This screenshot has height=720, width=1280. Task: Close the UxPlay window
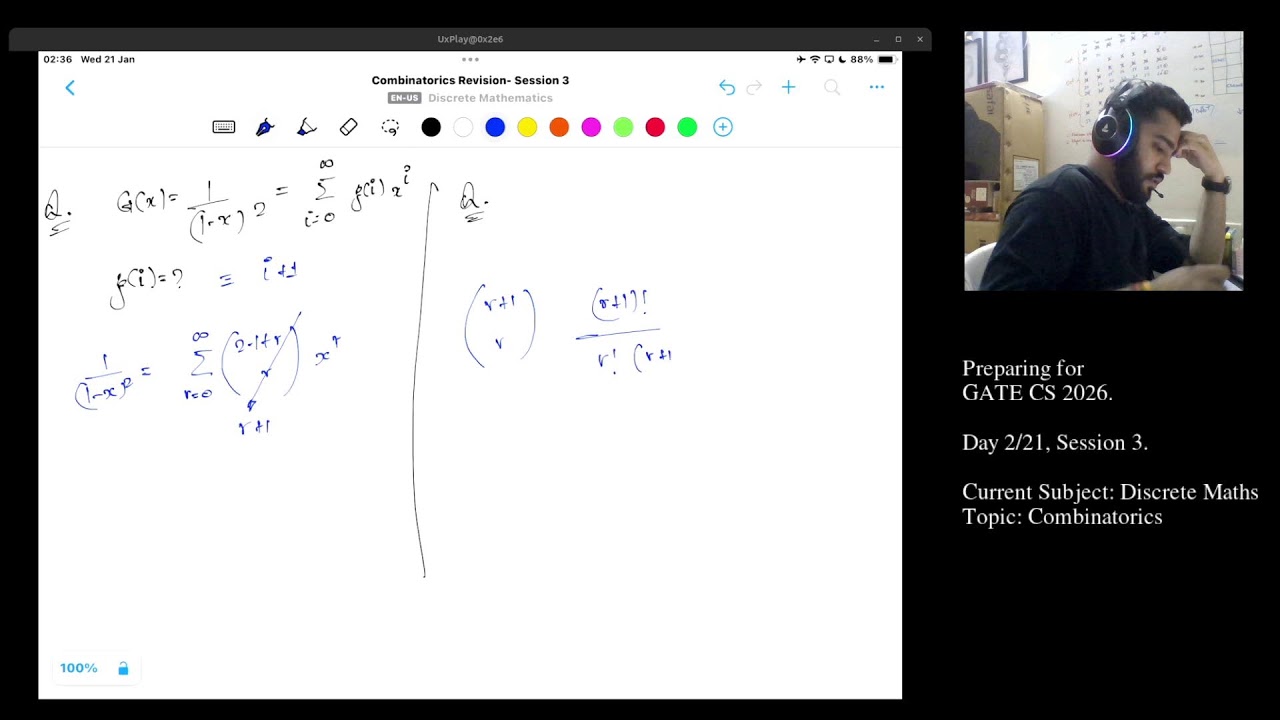tap(920, 39)
